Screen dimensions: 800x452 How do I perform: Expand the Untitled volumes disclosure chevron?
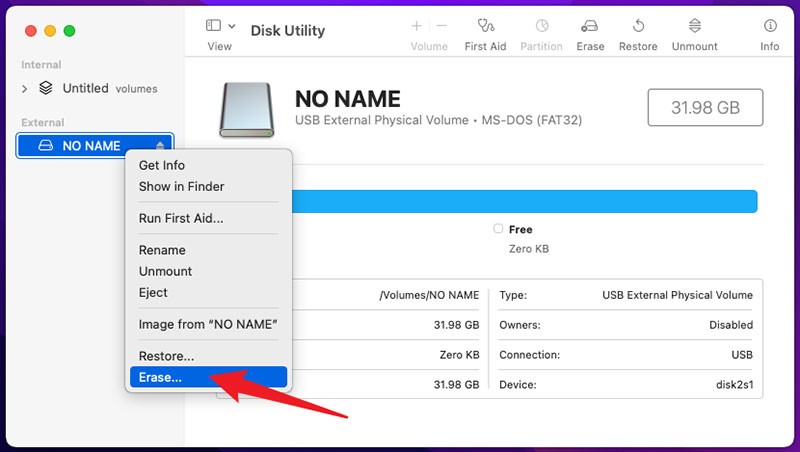(24, 89)
